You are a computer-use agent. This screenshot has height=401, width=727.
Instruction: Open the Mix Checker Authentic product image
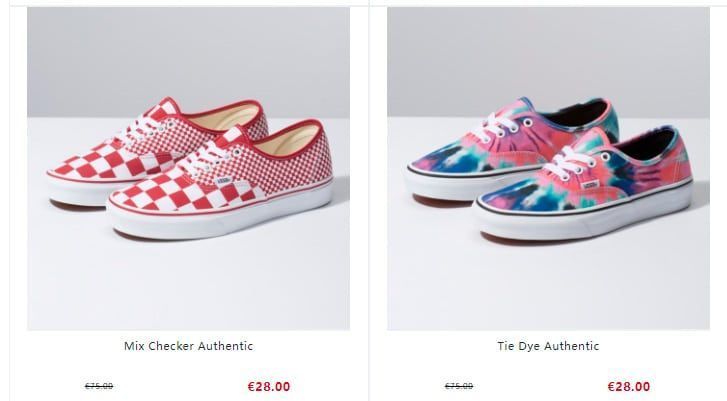point(188,169)
